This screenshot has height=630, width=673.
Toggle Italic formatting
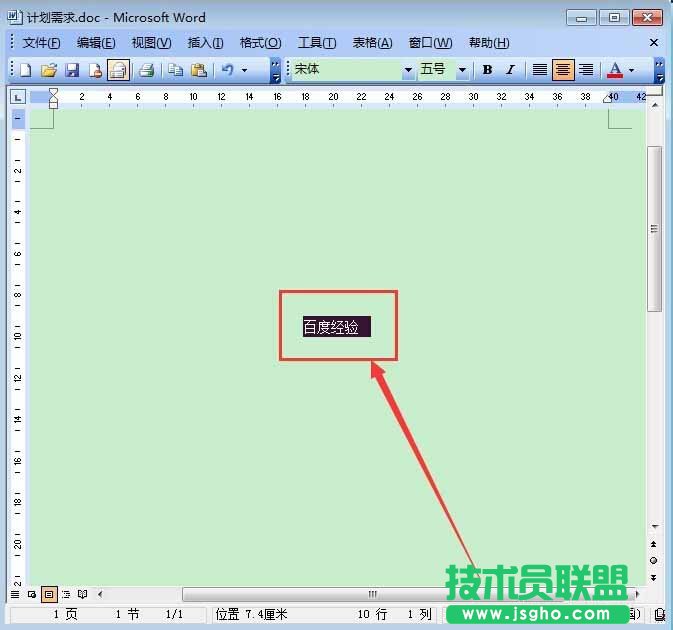pyautogui.click(x=510, y=70)
